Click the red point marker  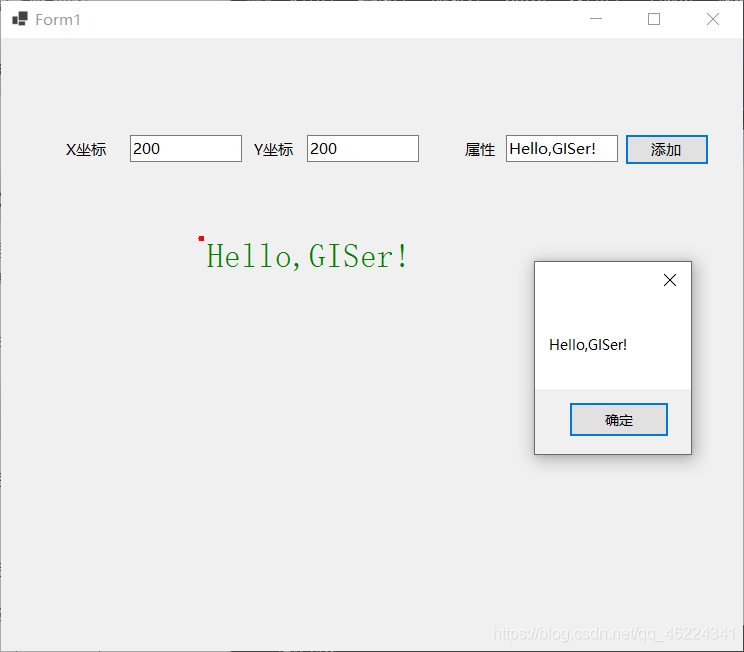201,238
